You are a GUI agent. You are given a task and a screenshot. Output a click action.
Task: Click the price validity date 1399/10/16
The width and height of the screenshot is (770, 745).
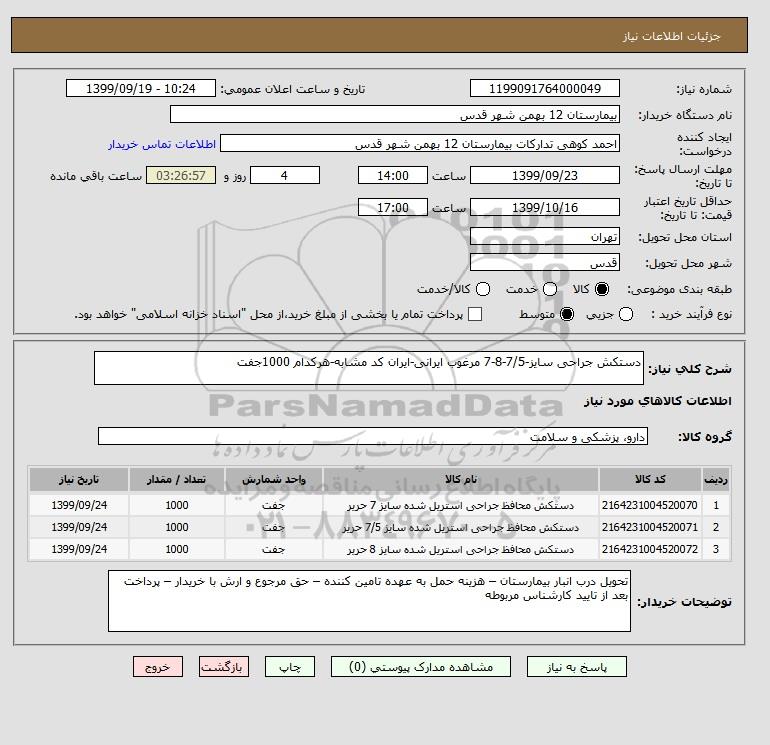point(545,207)
